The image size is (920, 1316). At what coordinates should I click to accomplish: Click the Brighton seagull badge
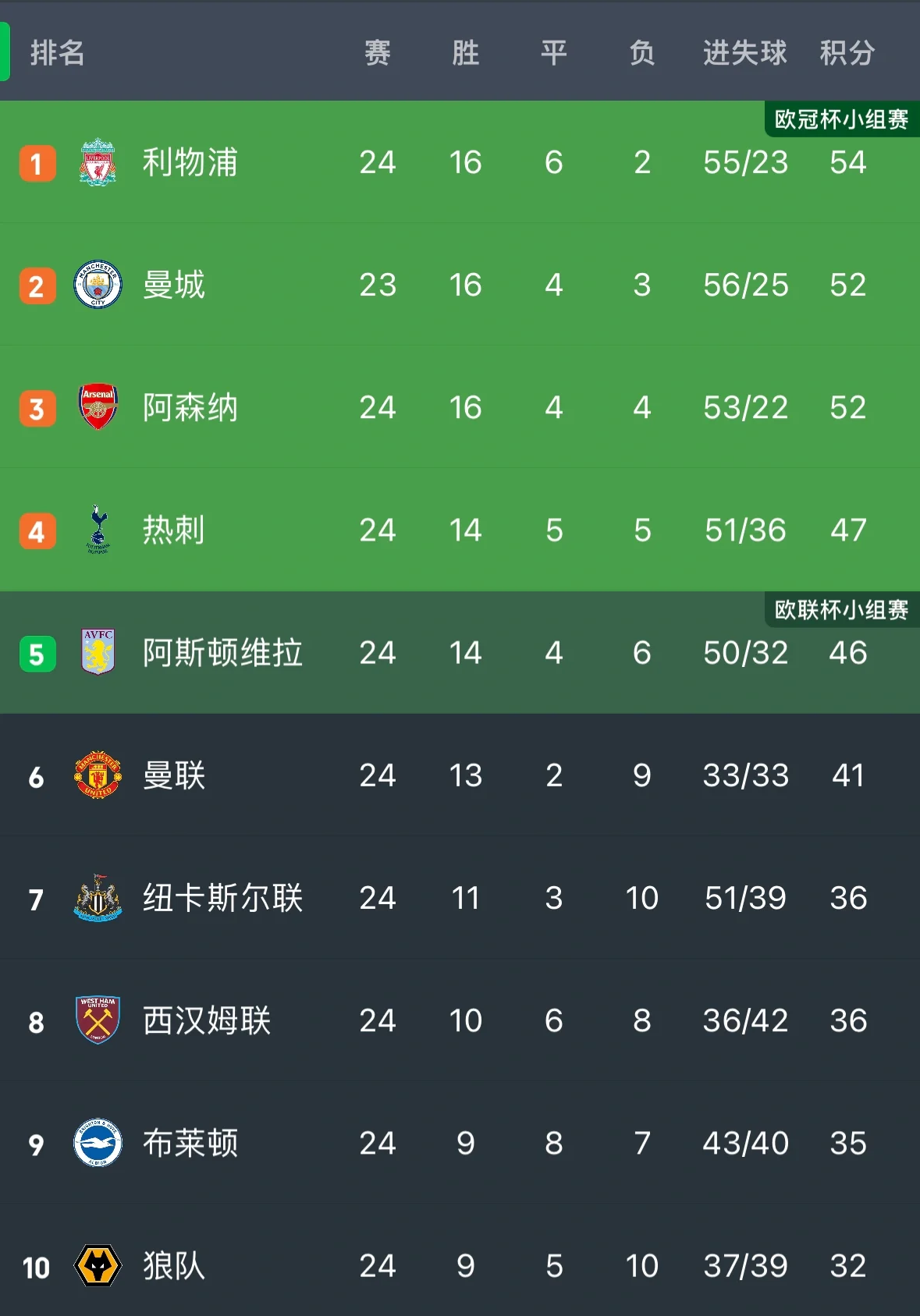(98, 1143)
